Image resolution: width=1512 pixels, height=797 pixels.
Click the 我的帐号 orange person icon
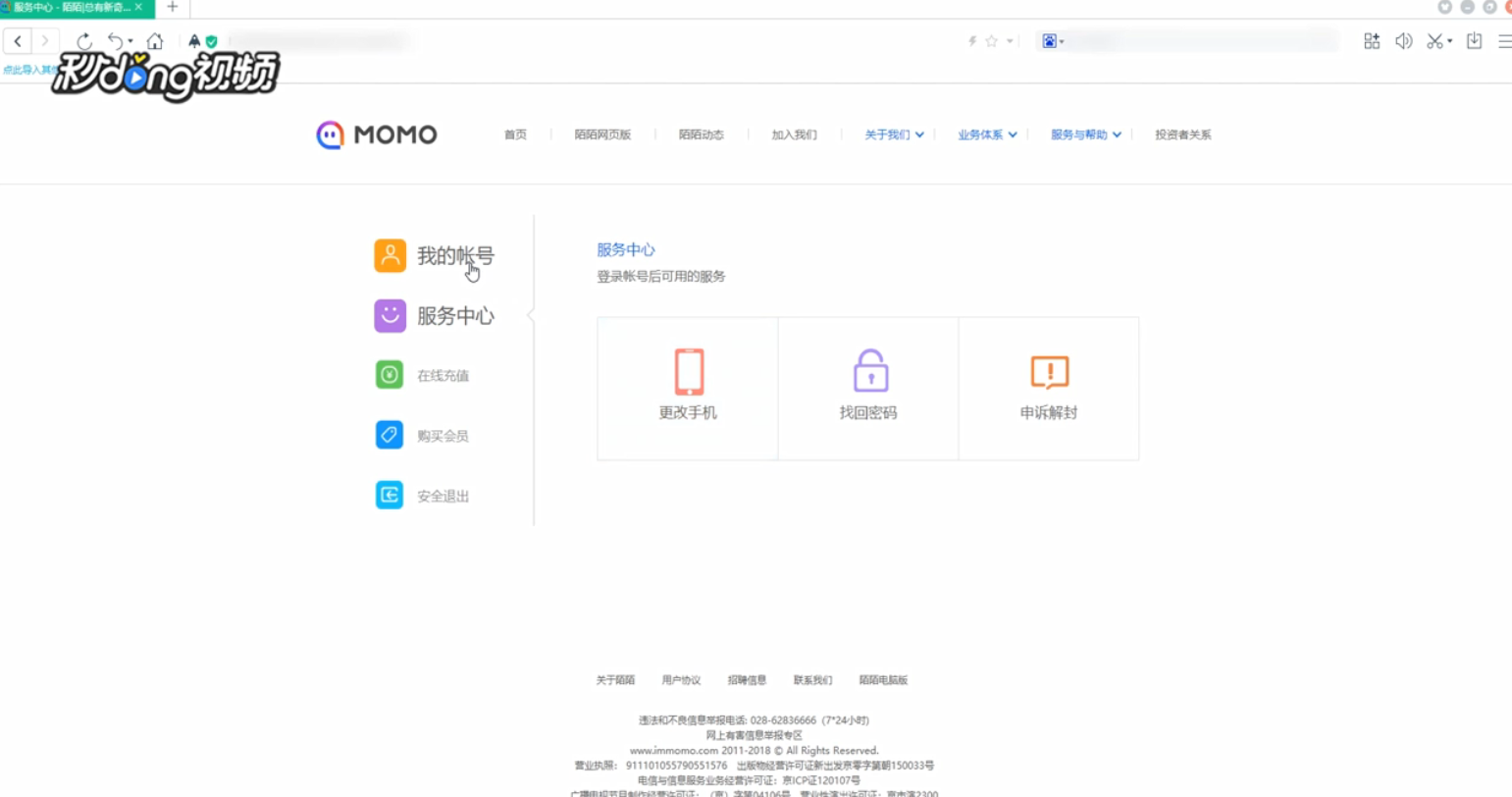pos(389,254)
